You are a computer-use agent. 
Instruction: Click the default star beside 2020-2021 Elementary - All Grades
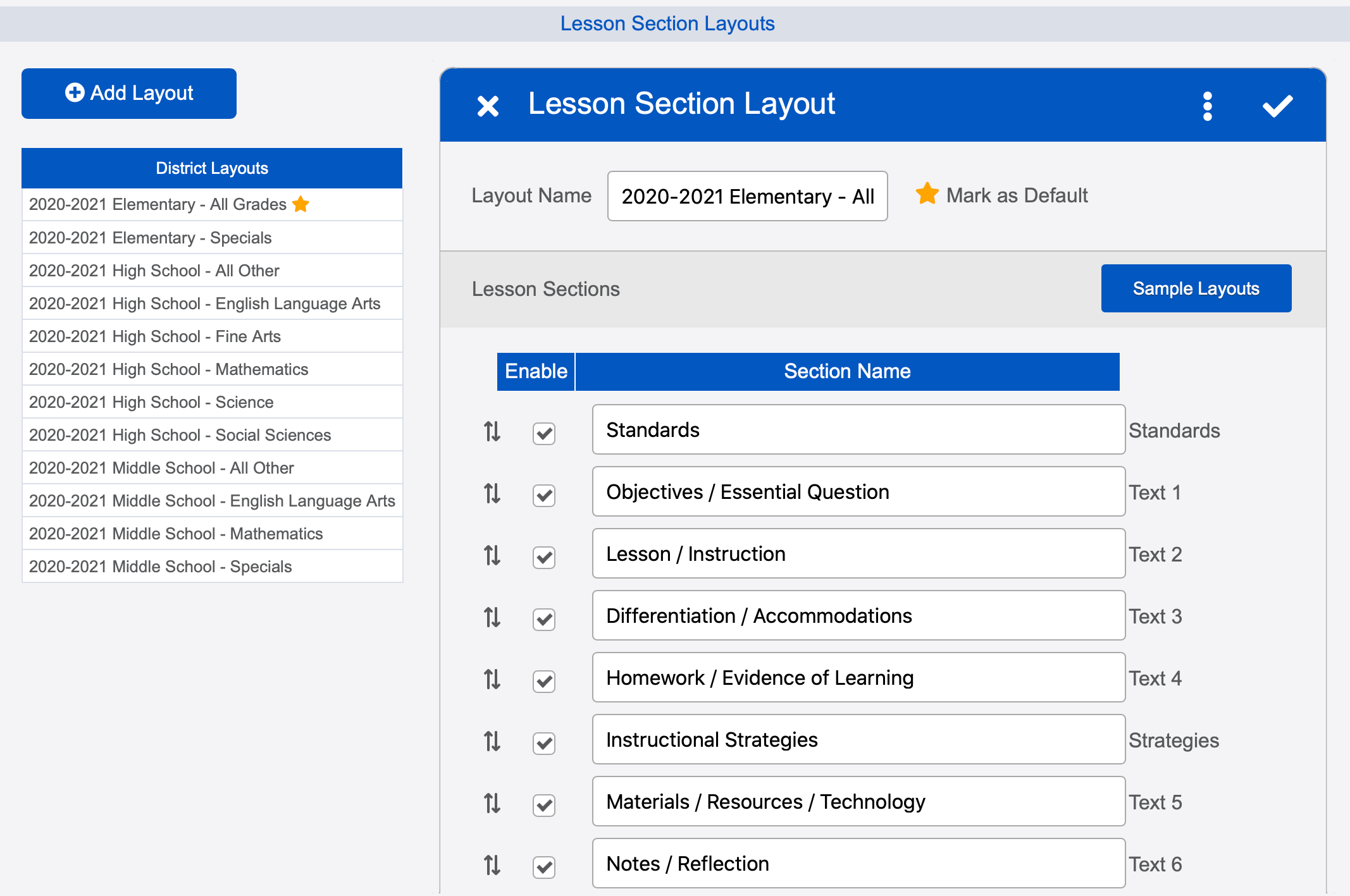click(302, 204)
